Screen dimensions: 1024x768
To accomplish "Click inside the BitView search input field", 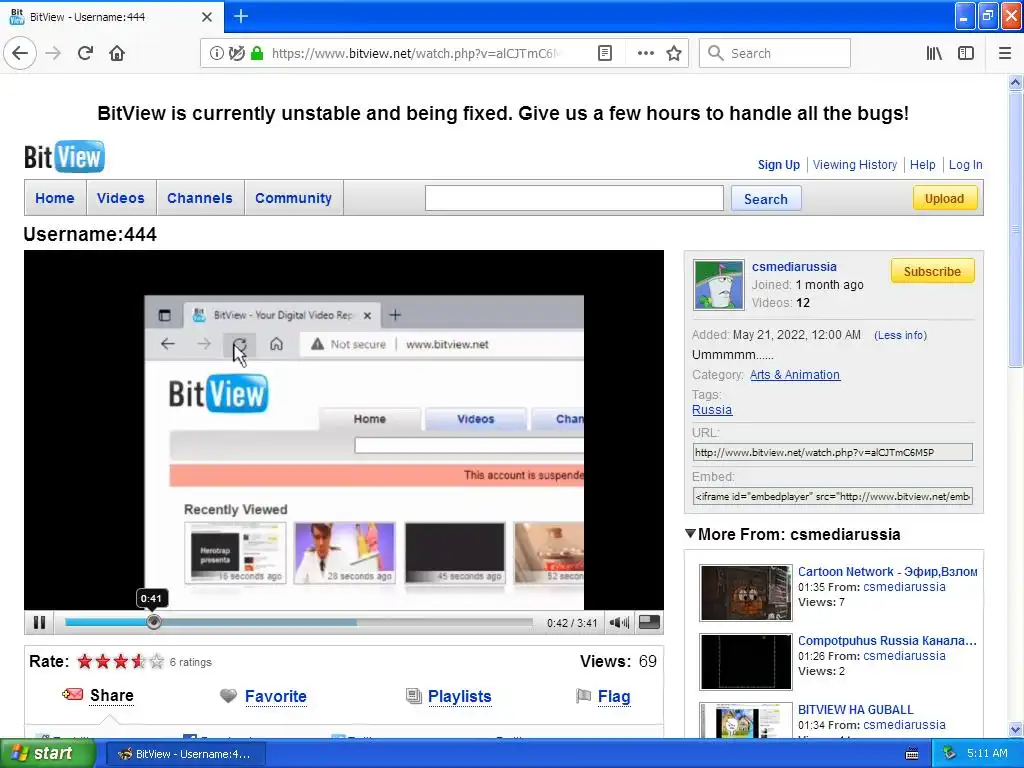I will pos(574,198).
